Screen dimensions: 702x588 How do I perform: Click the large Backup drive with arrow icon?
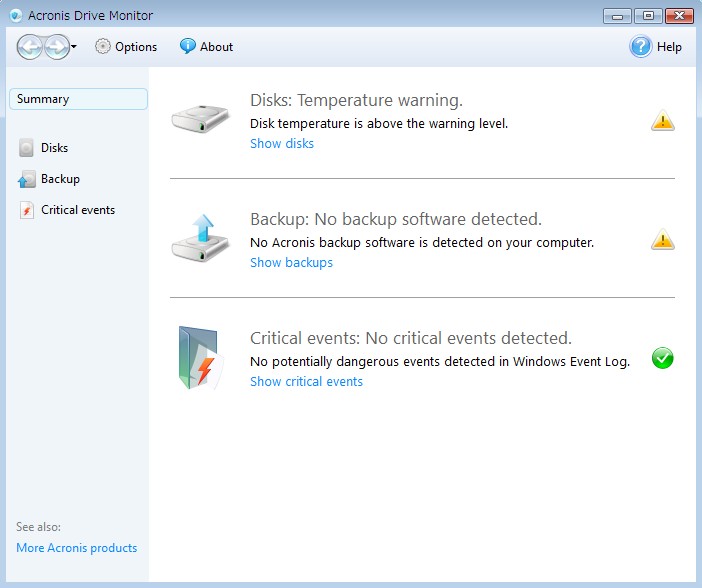[200, 238]
